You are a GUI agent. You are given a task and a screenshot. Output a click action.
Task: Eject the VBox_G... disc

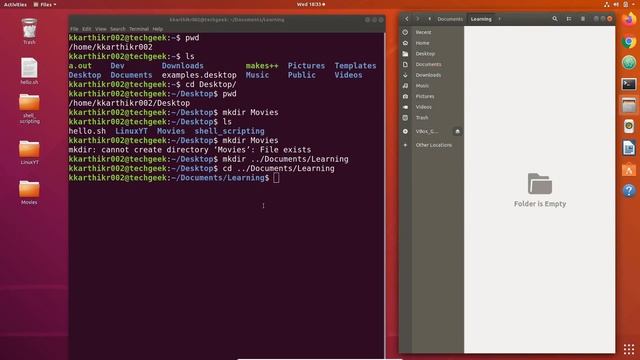point(457,131)
